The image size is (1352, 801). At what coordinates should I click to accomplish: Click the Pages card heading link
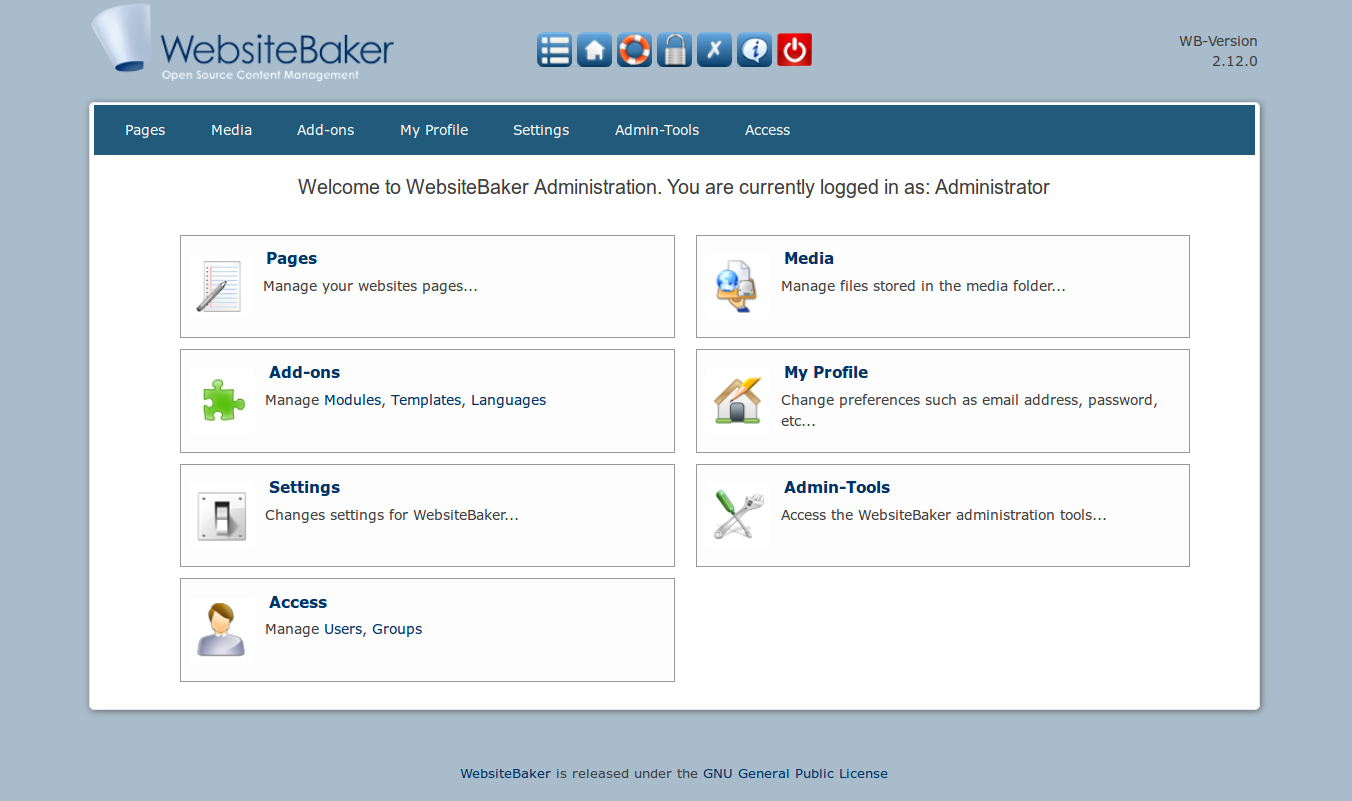click(292, 258)
